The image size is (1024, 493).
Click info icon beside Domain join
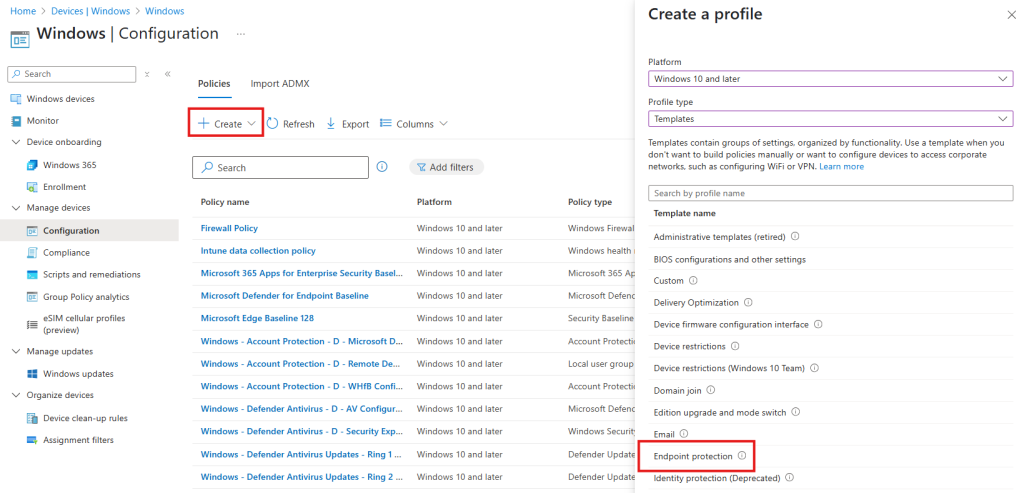point(711,390)
